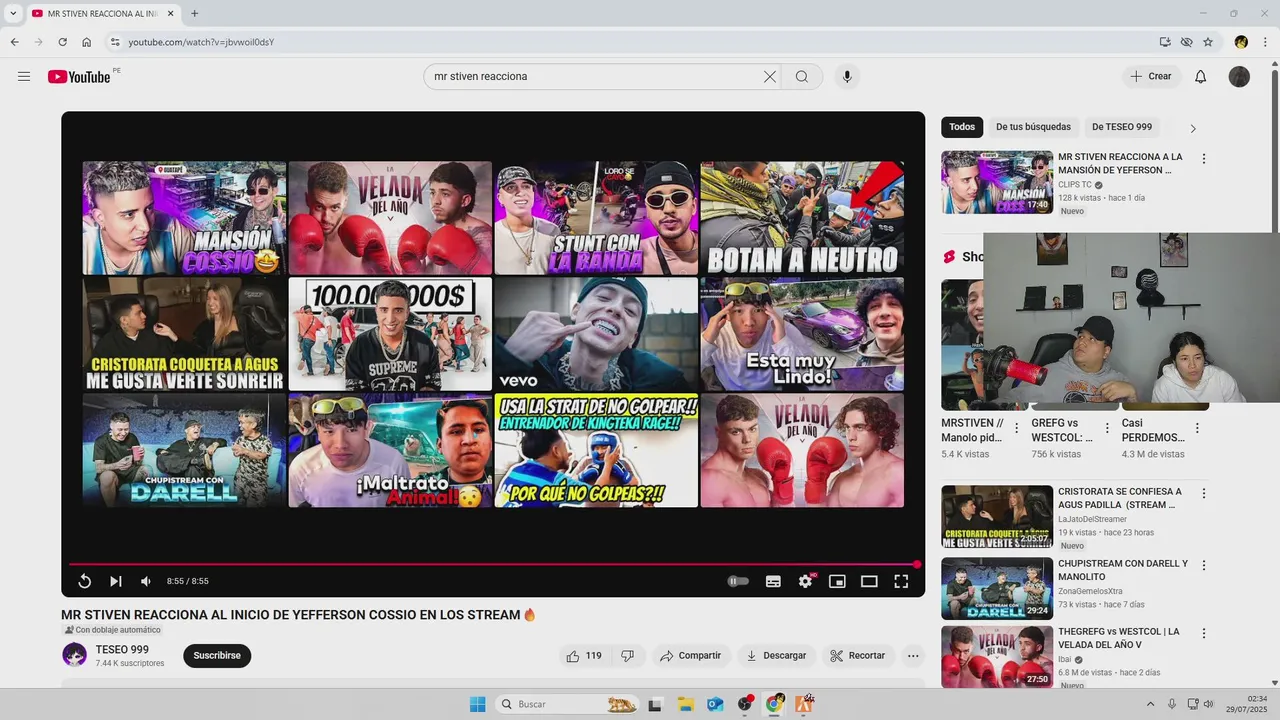Select De tus búsquedas chip
The height and width of the screenshot is (720, 1280).
click(x=1033, y=127)
